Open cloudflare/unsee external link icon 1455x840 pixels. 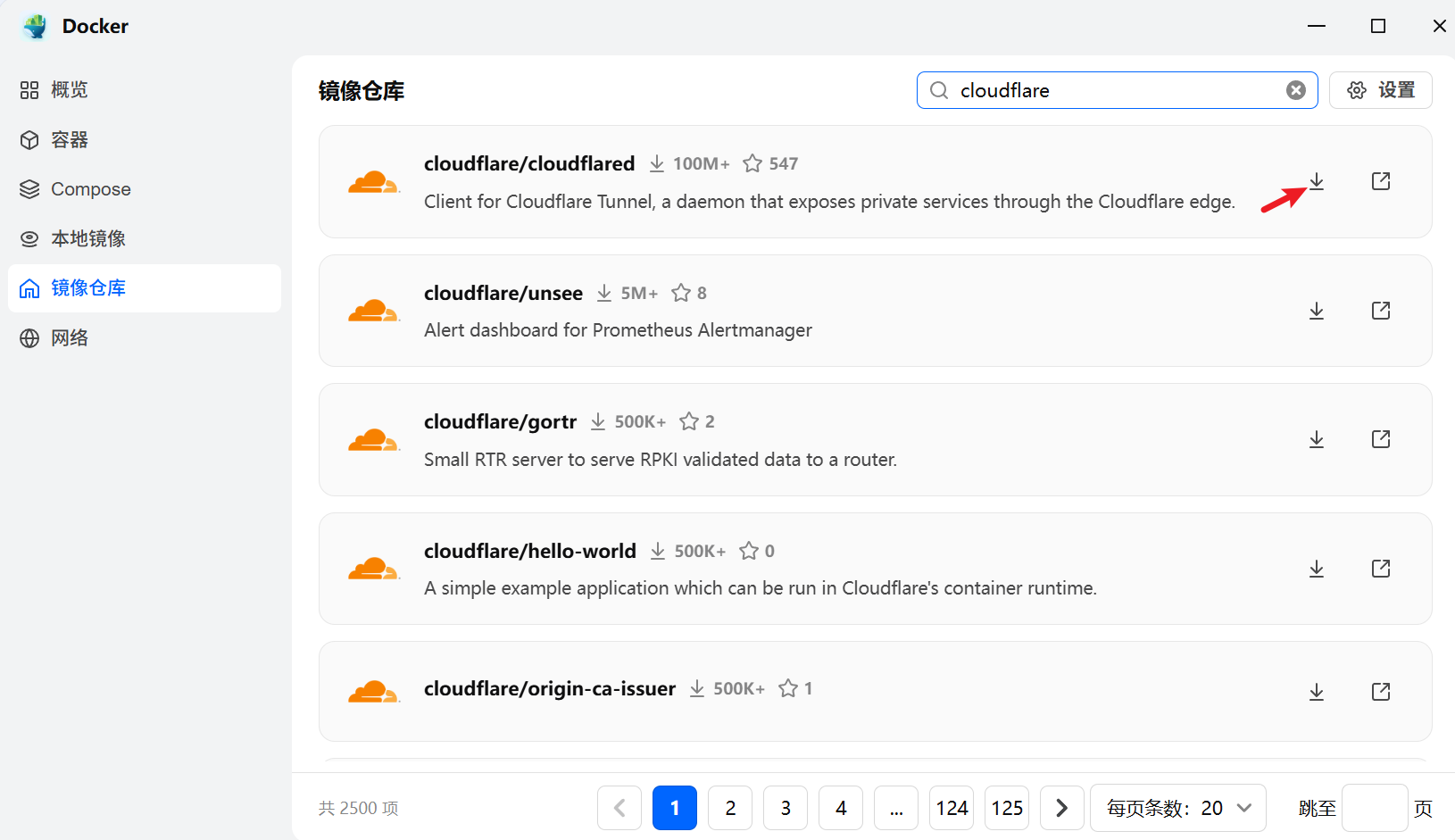[1381, 311]
